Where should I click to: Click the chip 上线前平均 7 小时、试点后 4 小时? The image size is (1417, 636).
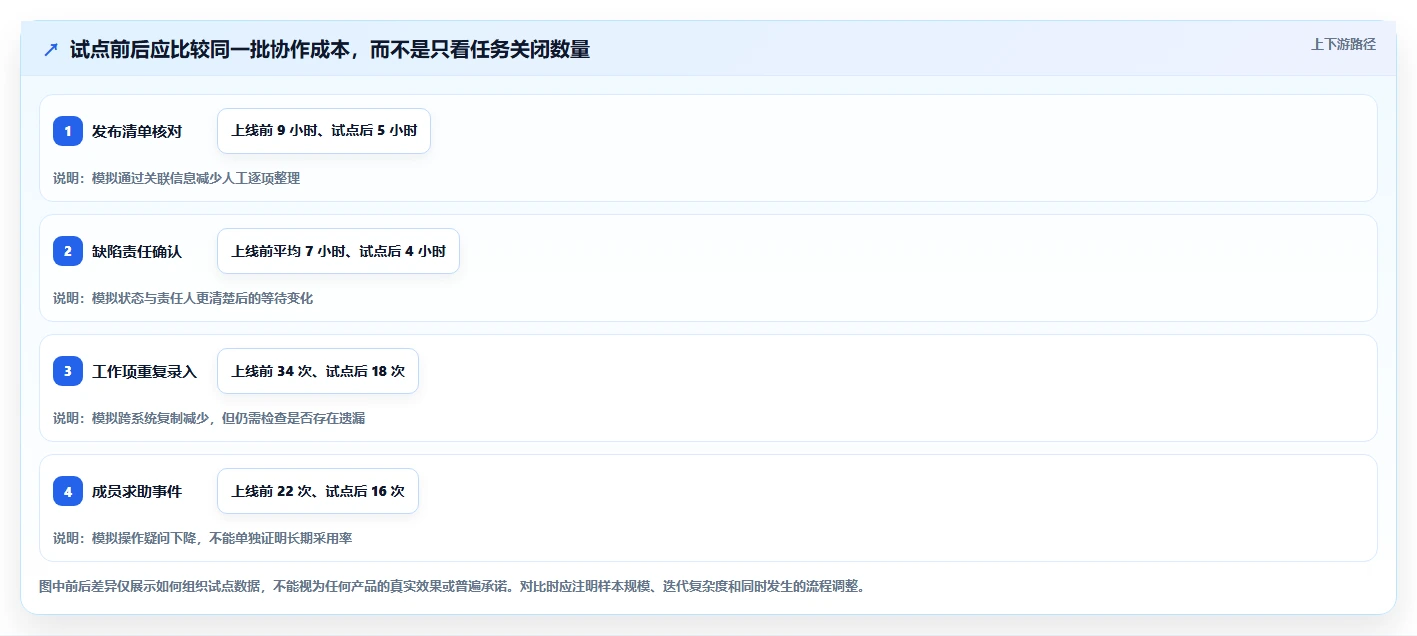point(338,251)
